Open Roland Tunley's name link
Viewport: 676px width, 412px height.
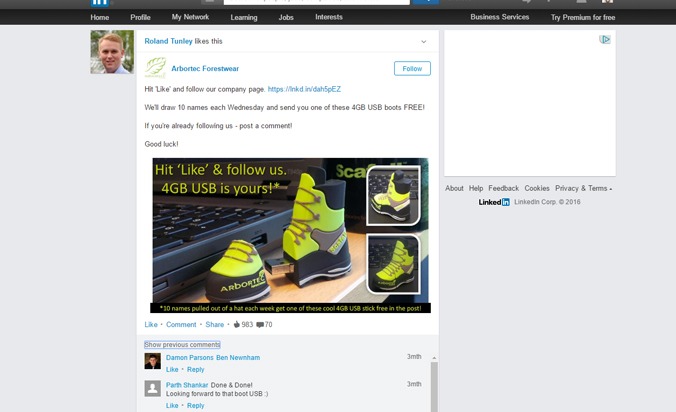click(168, 41)
